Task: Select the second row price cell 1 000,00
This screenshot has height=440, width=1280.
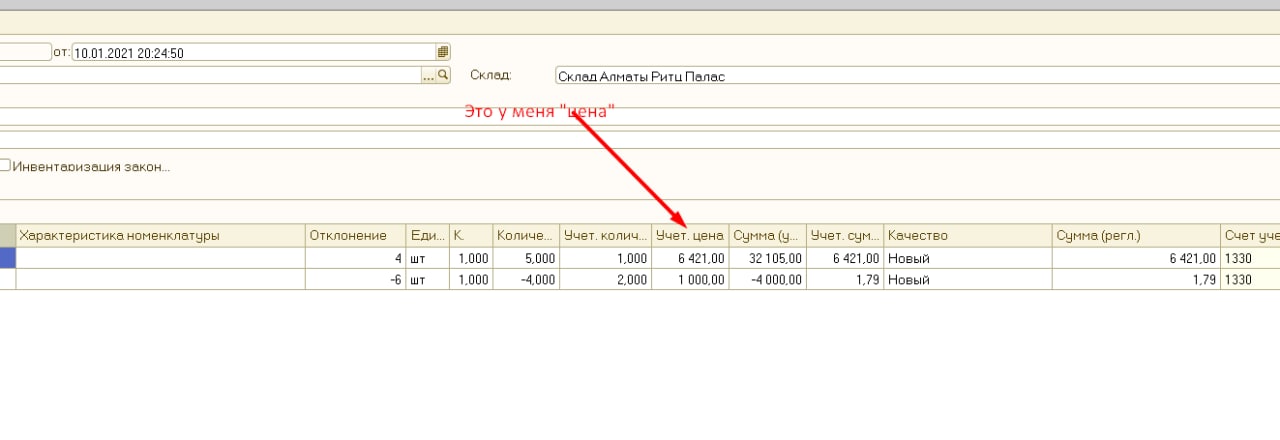Action: 689,280
